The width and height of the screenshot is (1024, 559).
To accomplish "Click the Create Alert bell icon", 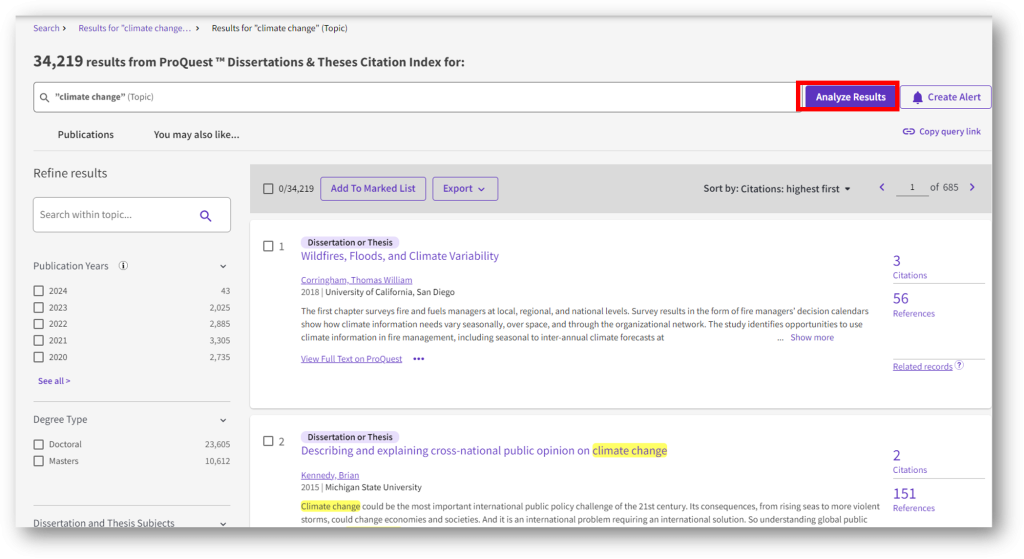I will click(x=918, y=97).
